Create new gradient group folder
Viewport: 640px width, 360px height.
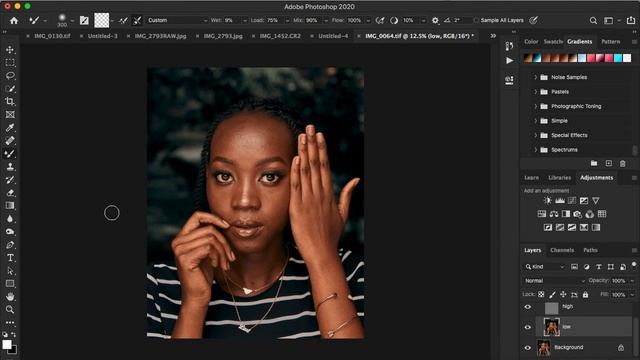[594, 163]
